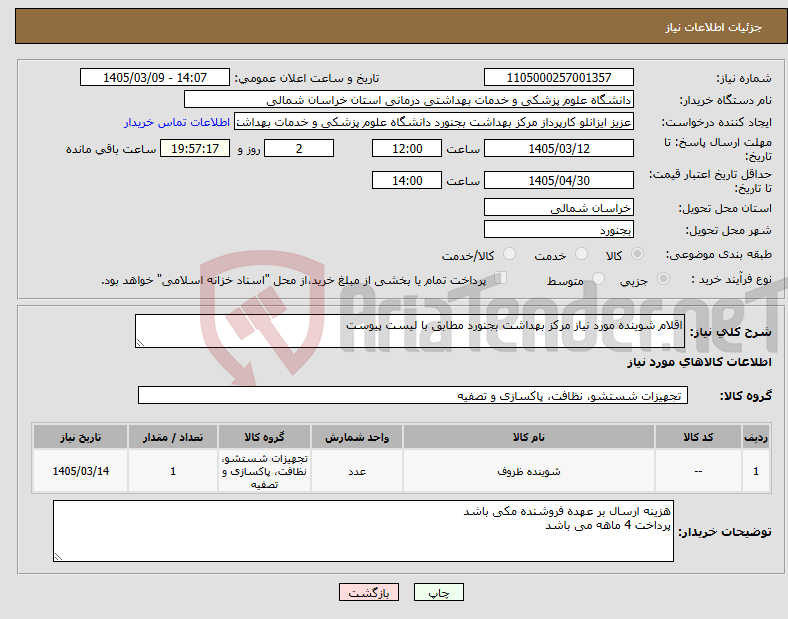Select the متوسط purchase type radio
Viewport: 788px width, 619px height.
click(598, 279)
